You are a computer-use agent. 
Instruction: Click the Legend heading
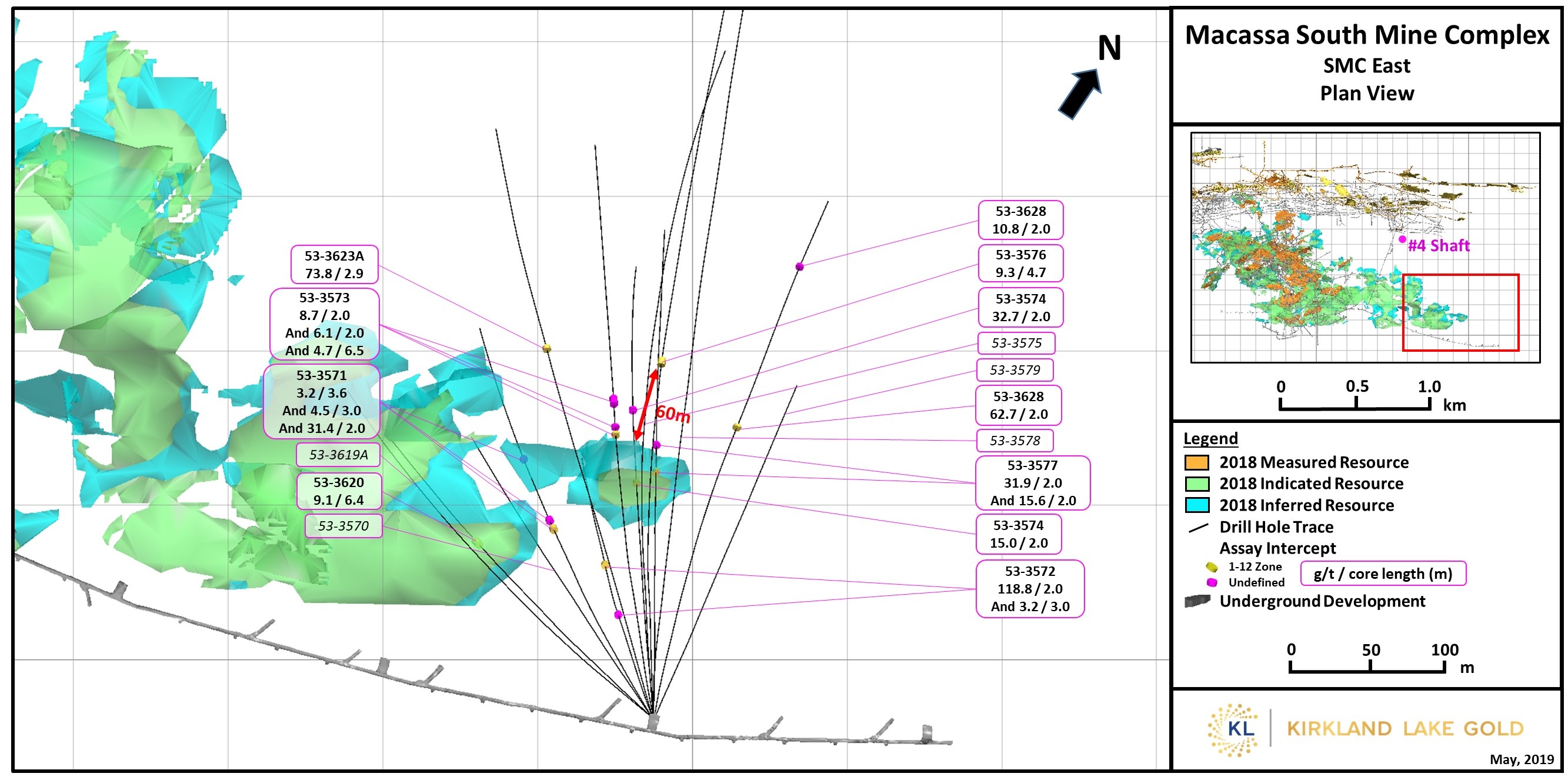coord(1210,439)
